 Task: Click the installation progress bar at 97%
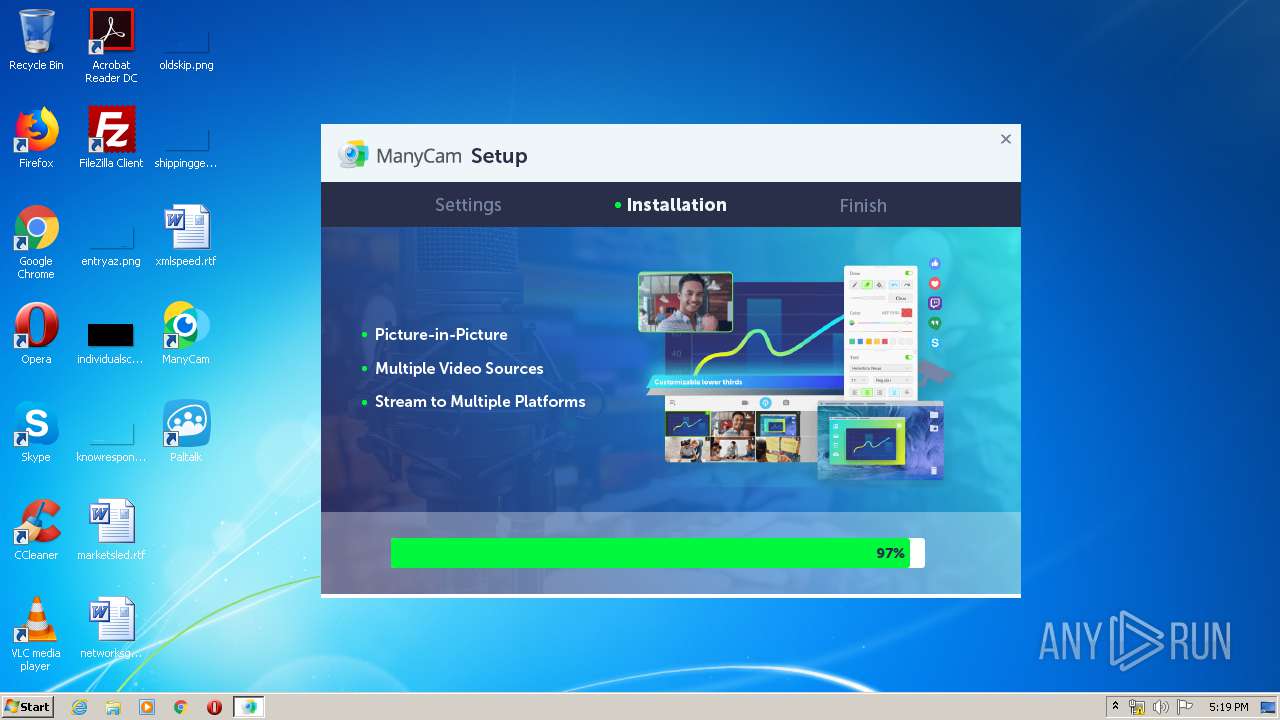coord(658,553)
